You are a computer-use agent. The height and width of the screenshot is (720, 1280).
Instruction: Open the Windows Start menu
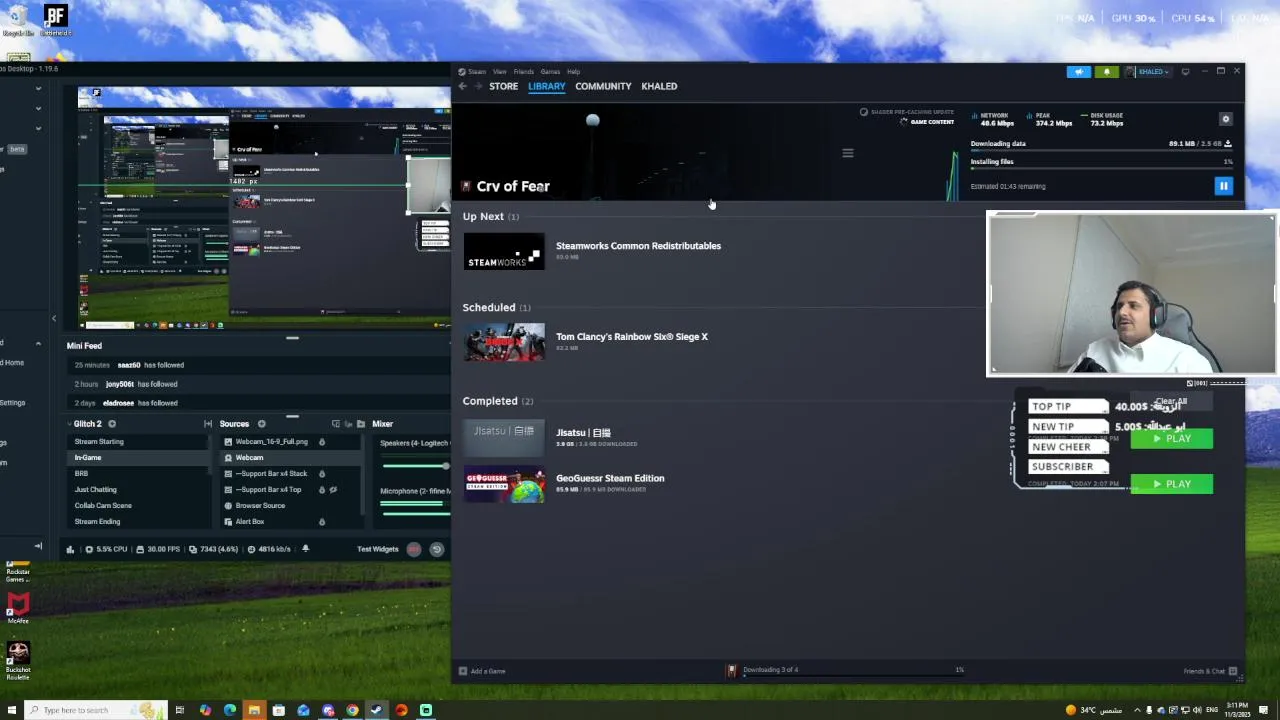click(x=11, y=710)
